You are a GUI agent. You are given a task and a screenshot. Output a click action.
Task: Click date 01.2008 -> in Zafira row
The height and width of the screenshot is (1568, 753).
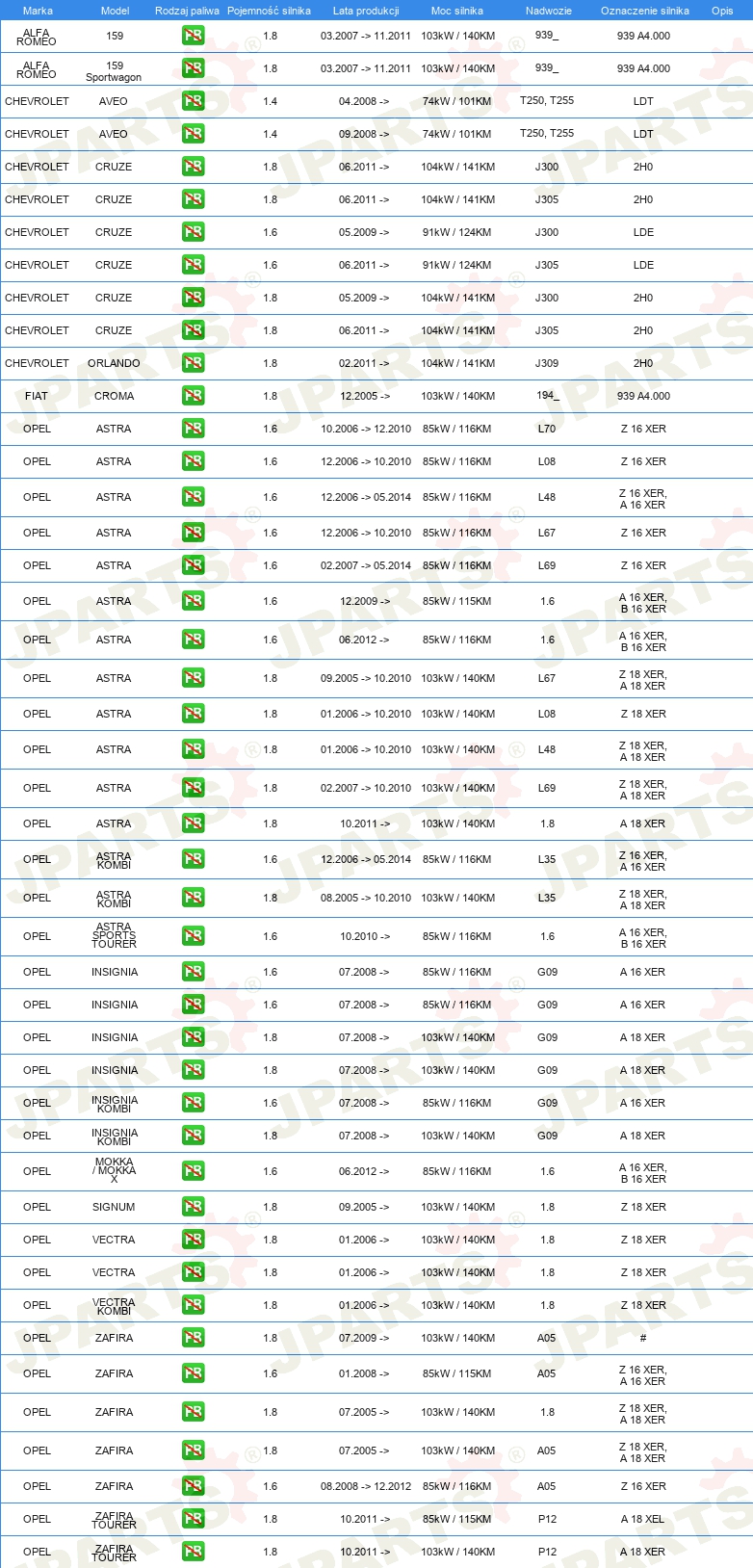(x=364, y=1373)
